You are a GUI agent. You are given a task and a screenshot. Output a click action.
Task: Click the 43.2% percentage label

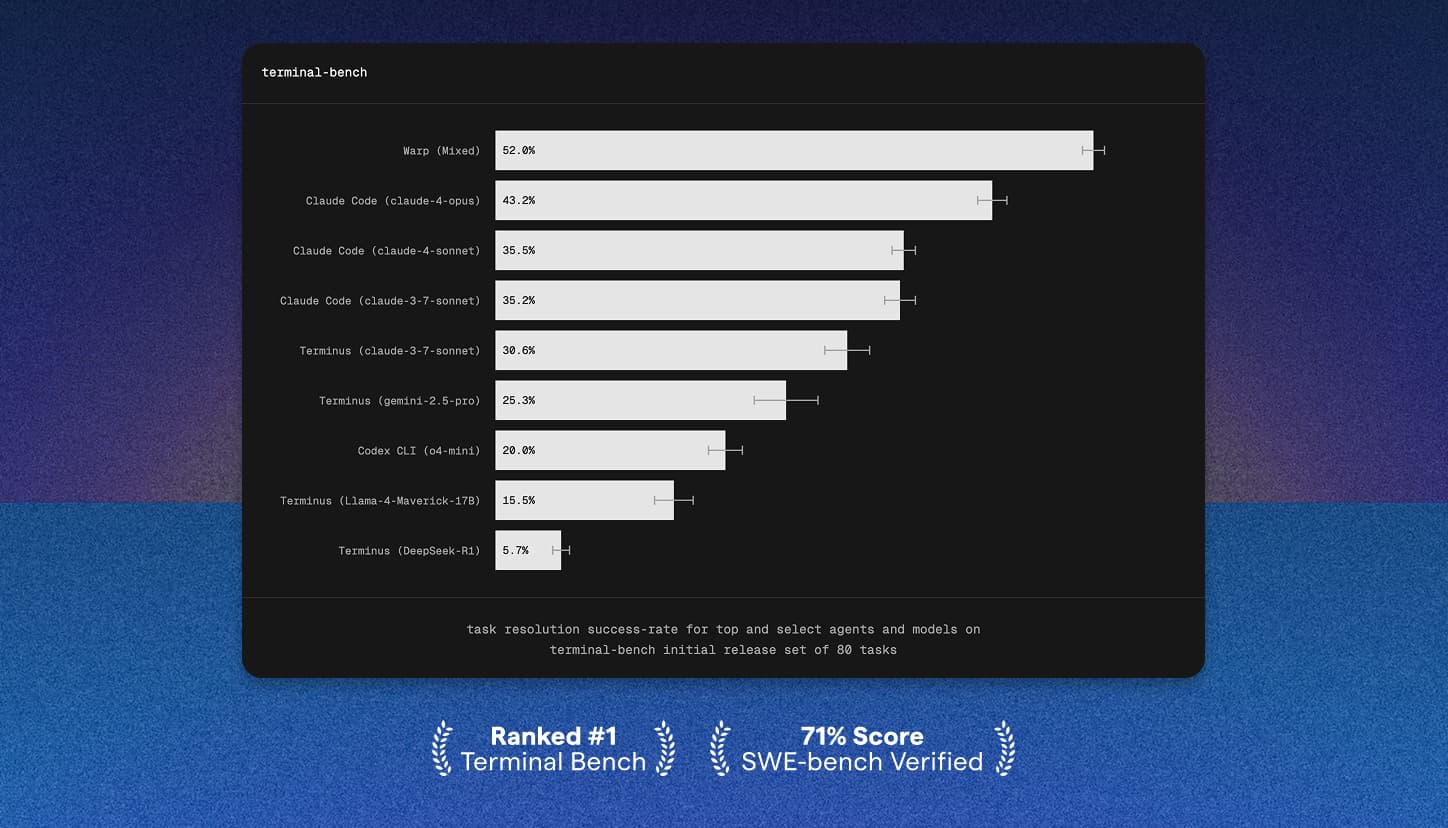(517, 200)
